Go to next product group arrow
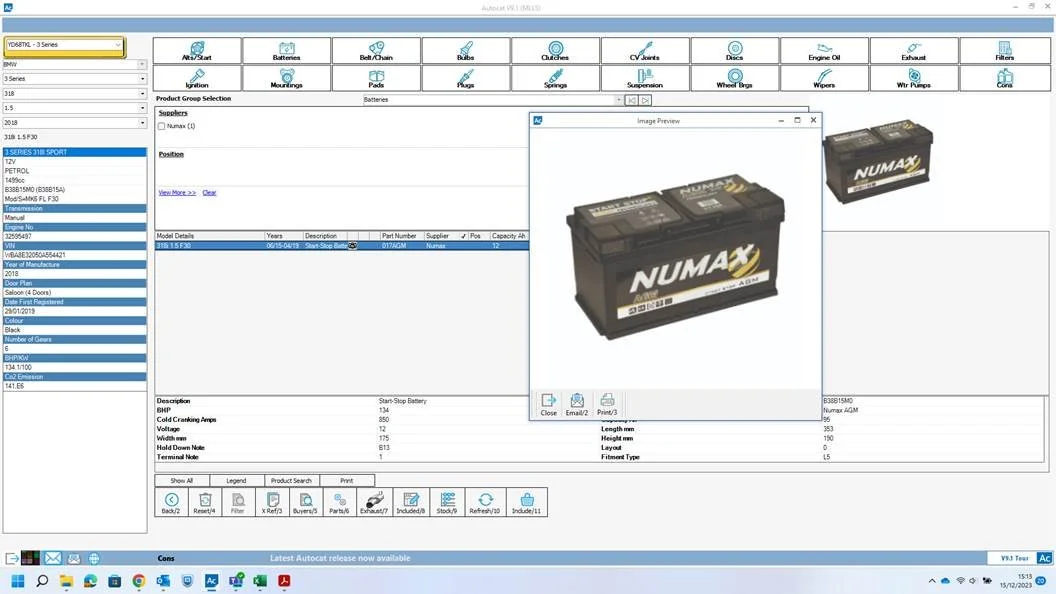 pyautogui.click(x=645, y=100)
